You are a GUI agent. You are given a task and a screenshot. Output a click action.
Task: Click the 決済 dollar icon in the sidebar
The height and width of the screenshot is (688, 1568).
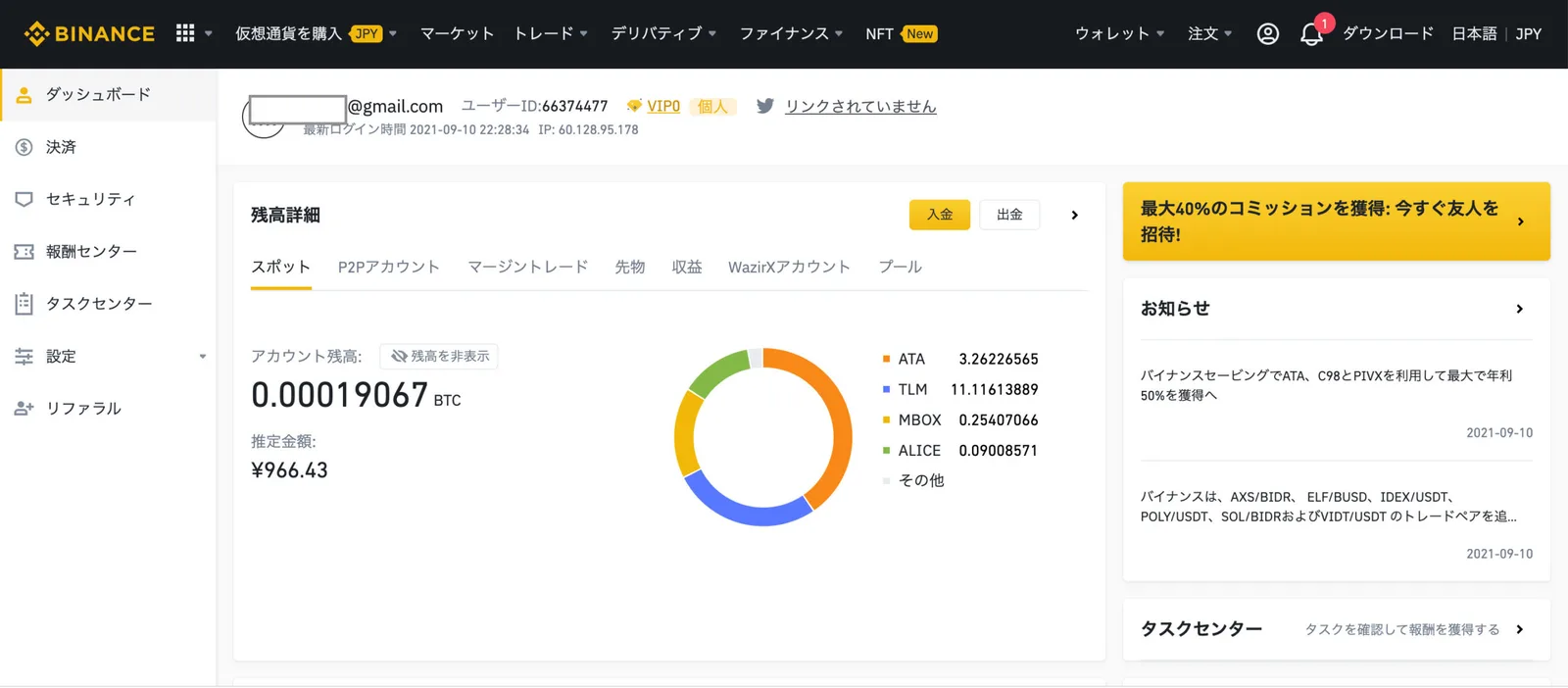pos(24,147)
